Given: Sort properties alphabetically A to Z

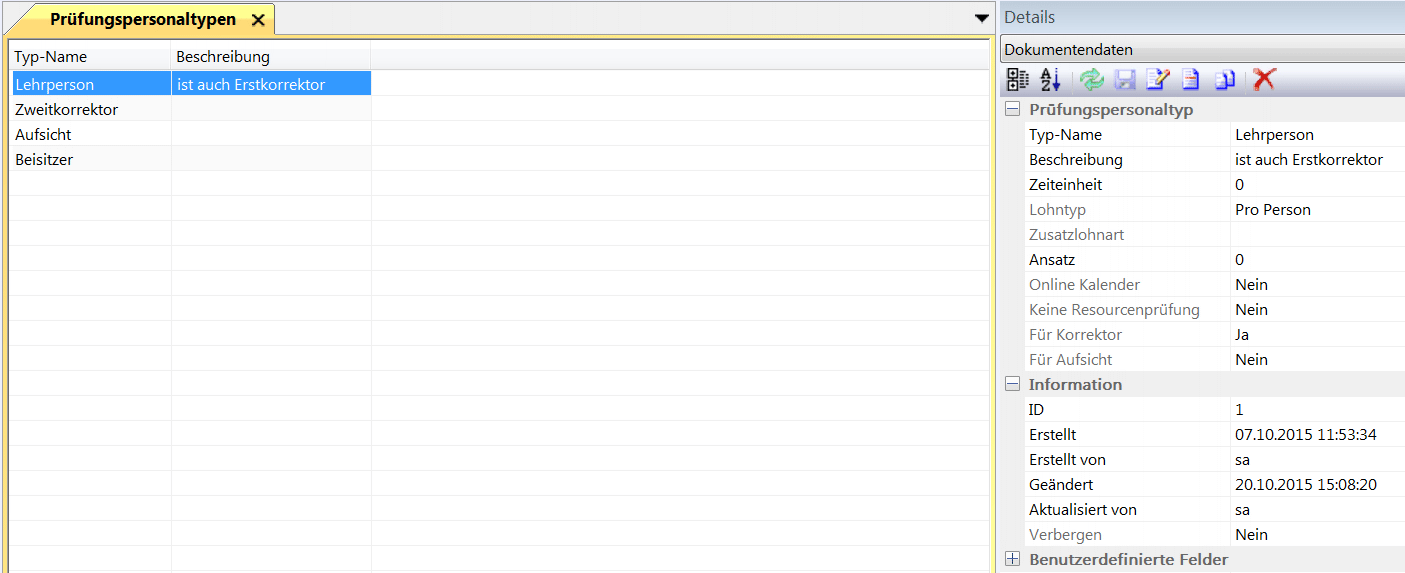Looking at the screenshot, I should tap(1050, 80).
